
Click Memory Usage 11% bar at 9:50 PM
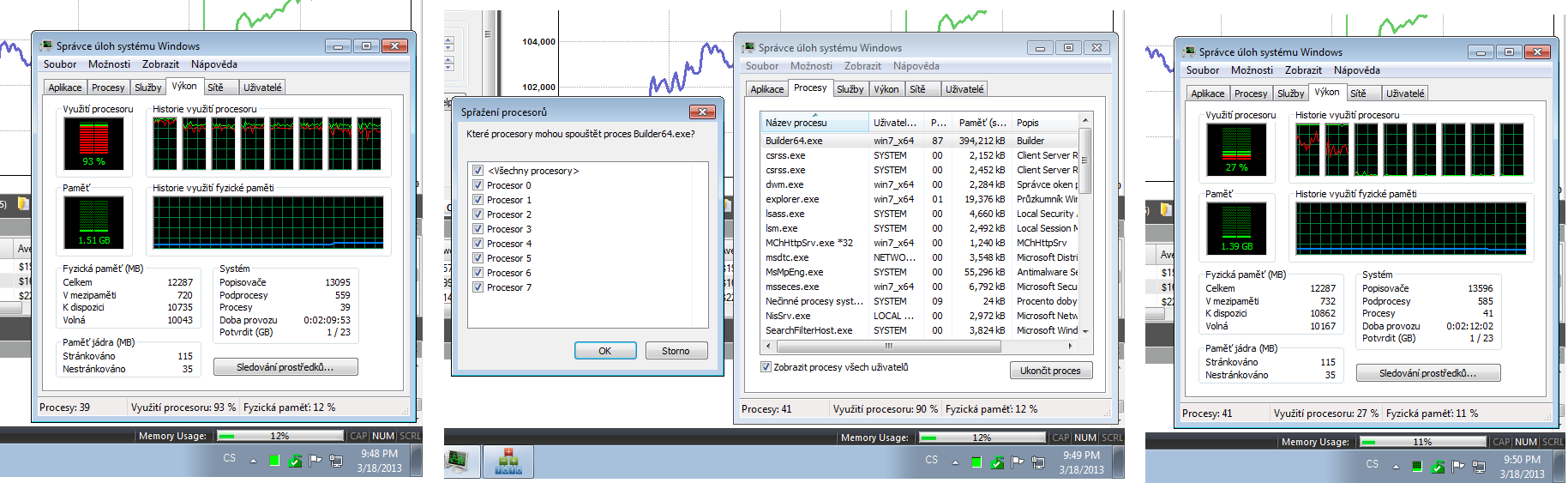[x=1423, y=442]
